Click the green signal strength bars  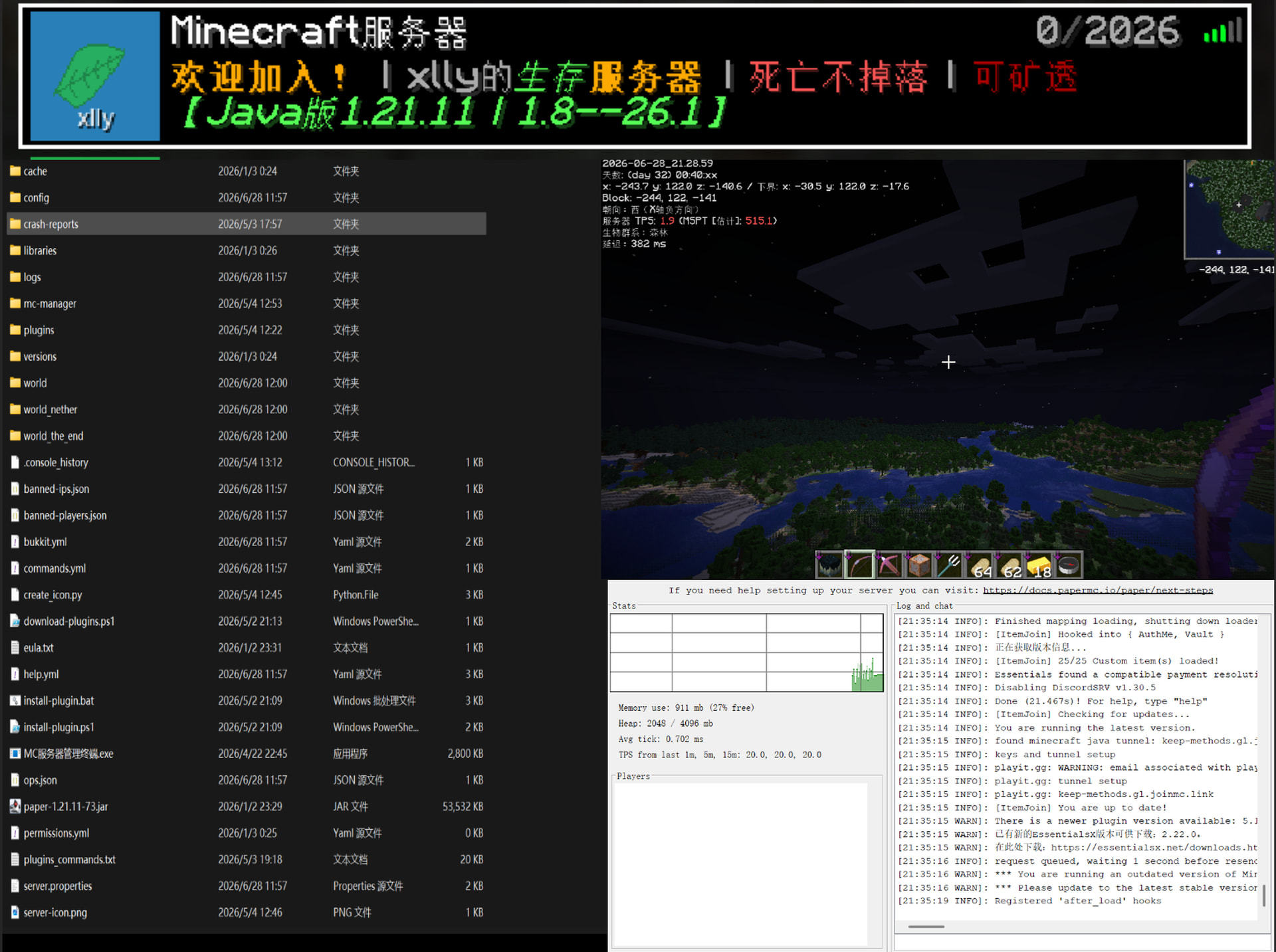[x=1222, y=31]
